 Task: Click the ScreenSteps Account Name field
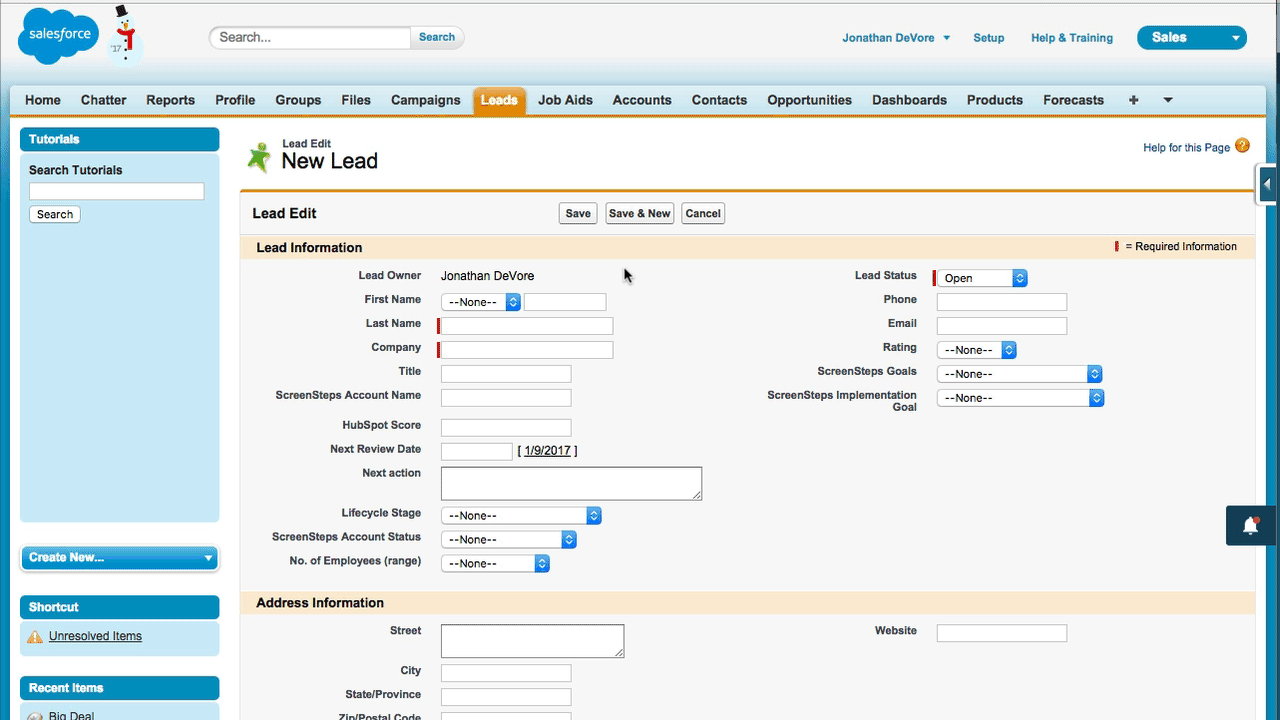click(x=506, y=398)
